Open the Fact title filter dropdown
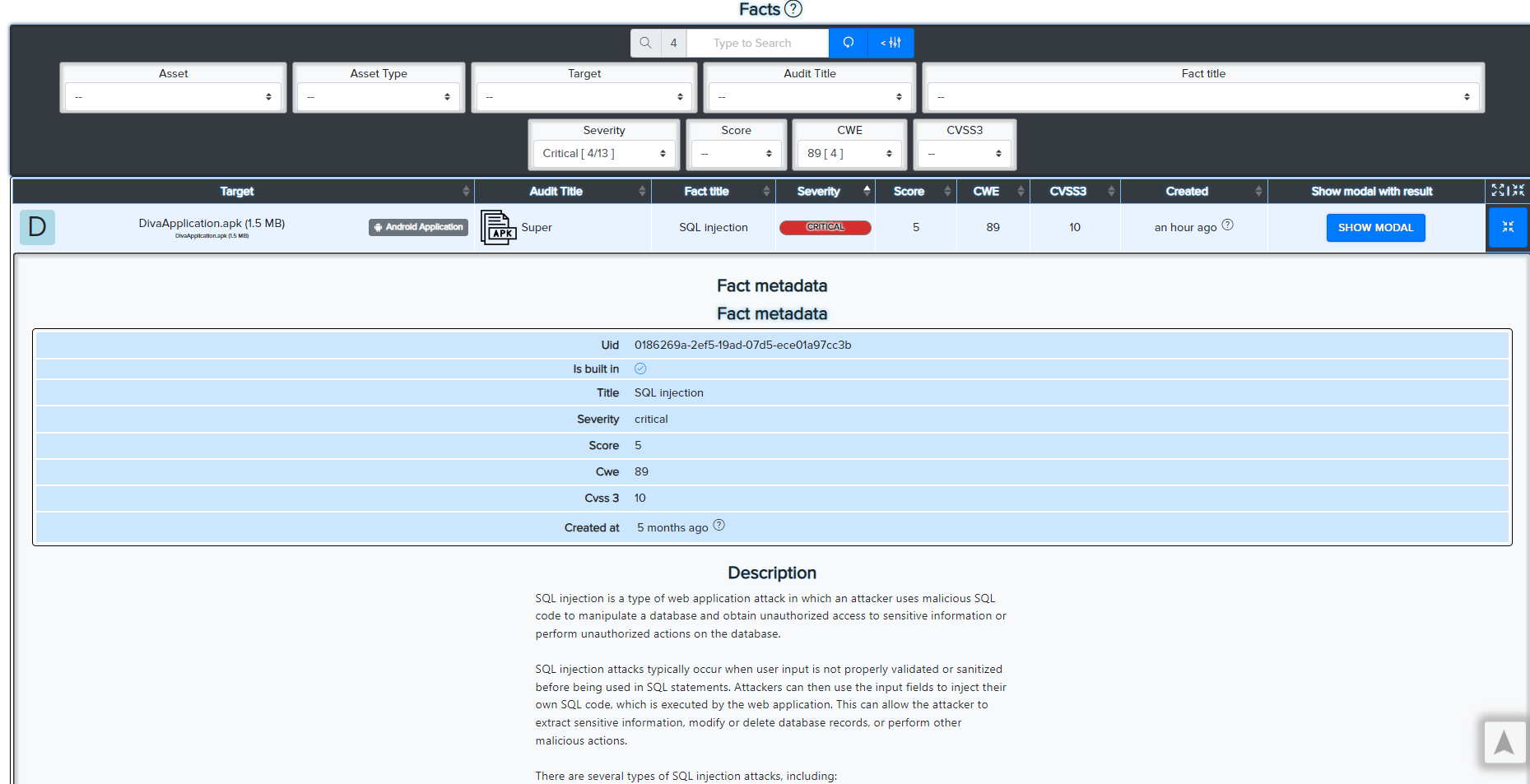Image resolution: width=1530 pixels, height=784 pixels. pos(1203,97)
